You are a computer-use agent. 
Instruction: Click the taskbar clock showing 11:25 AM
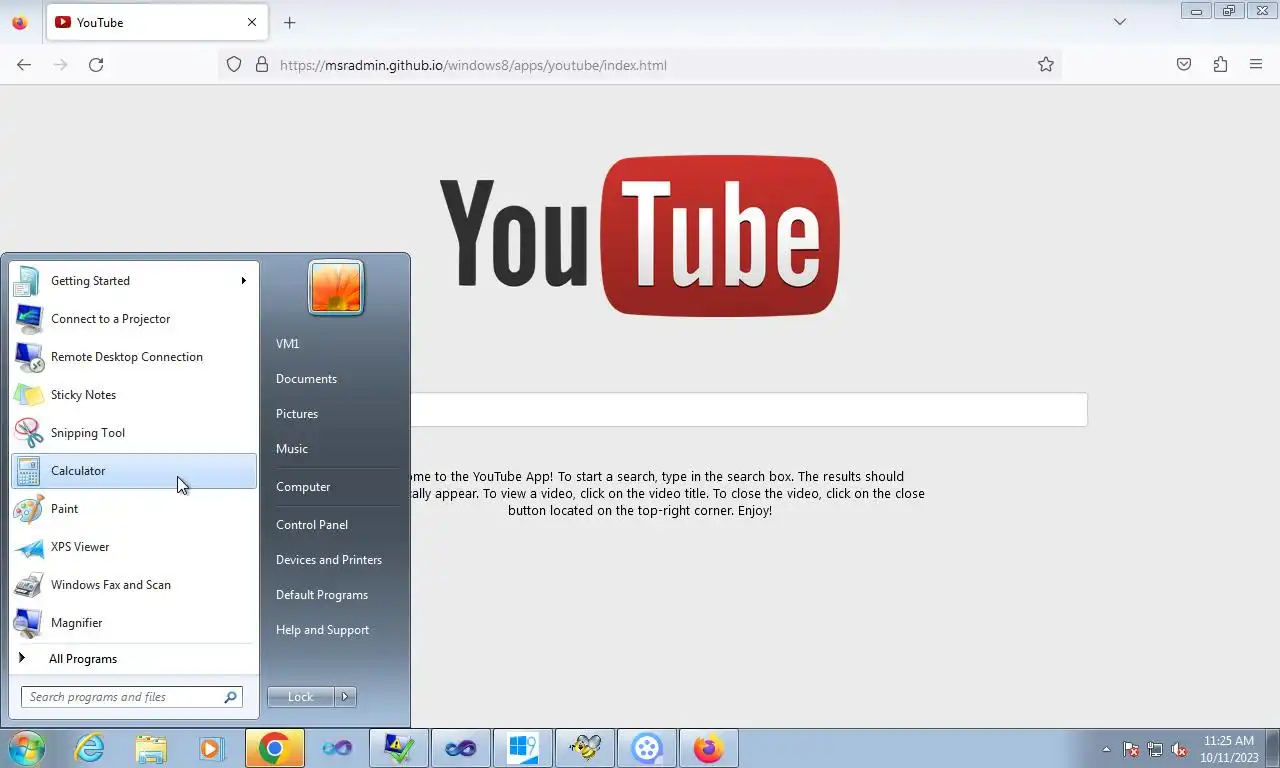(1229, 749)
